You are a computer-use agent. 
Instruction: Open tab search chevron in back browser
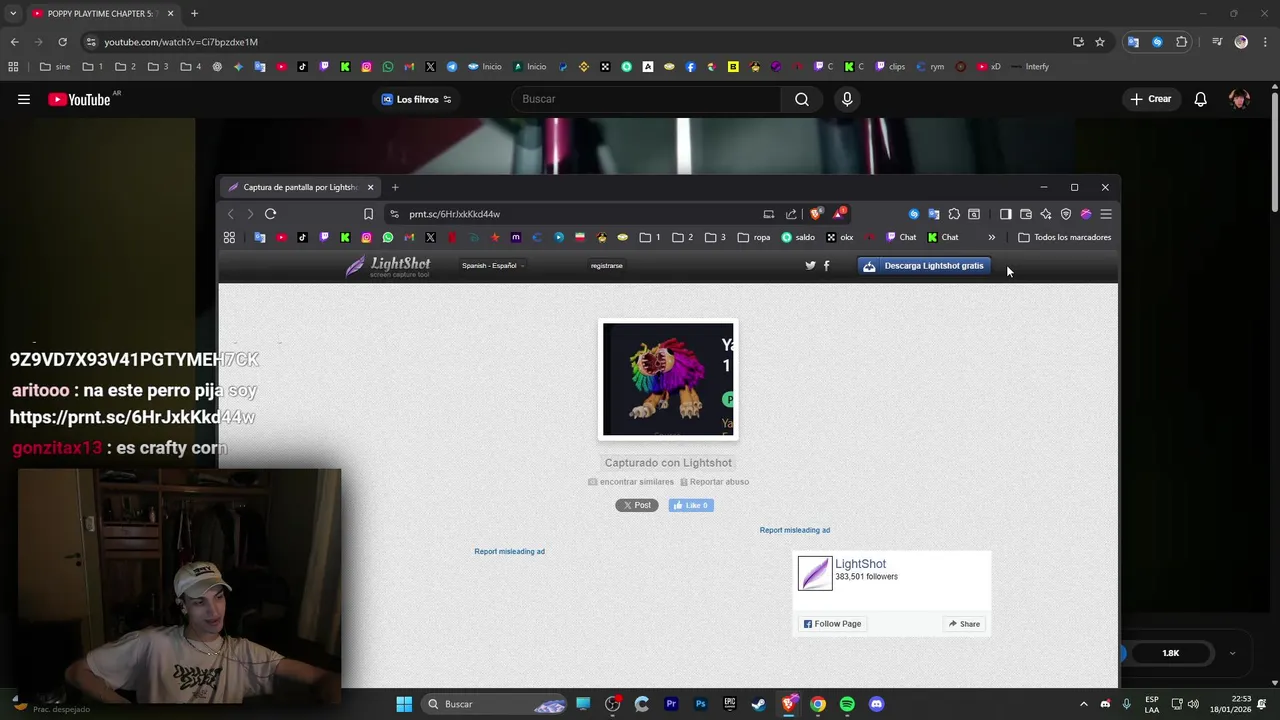pos(12,14)
